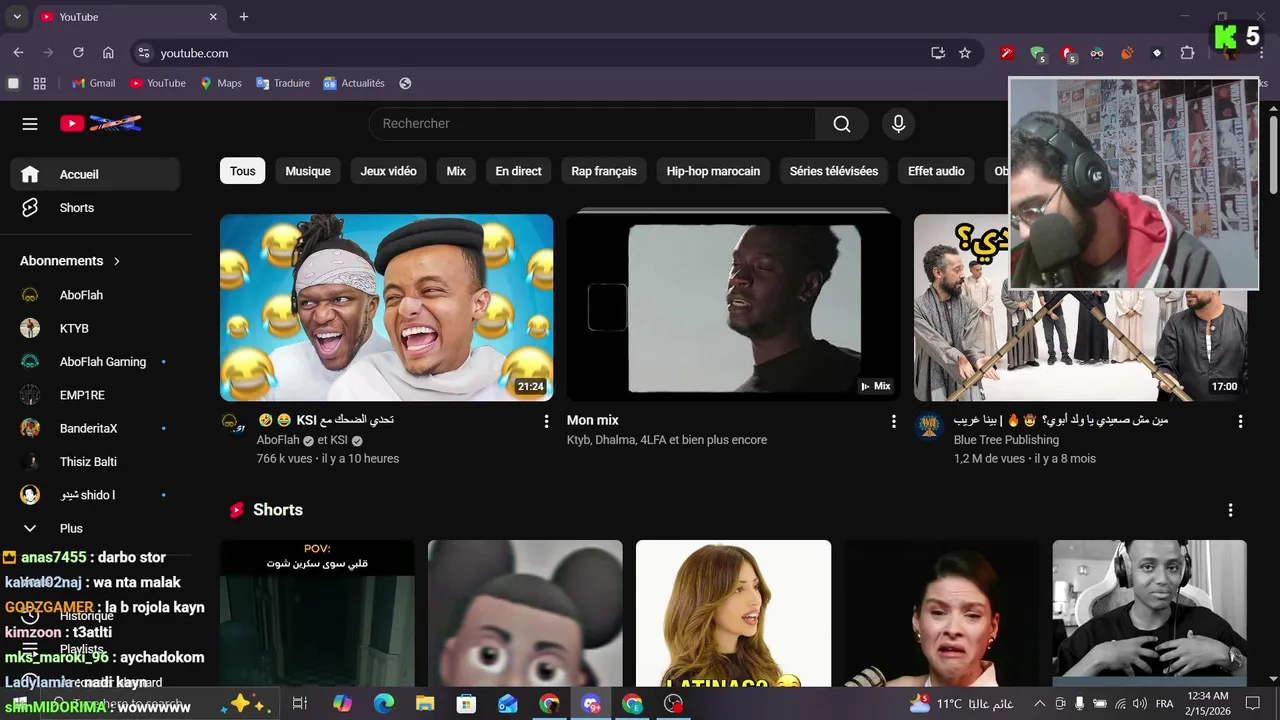Expand the Abonnements section arrow
The height and width of the screenshot is (720, 1280).
tap(116, 261)
